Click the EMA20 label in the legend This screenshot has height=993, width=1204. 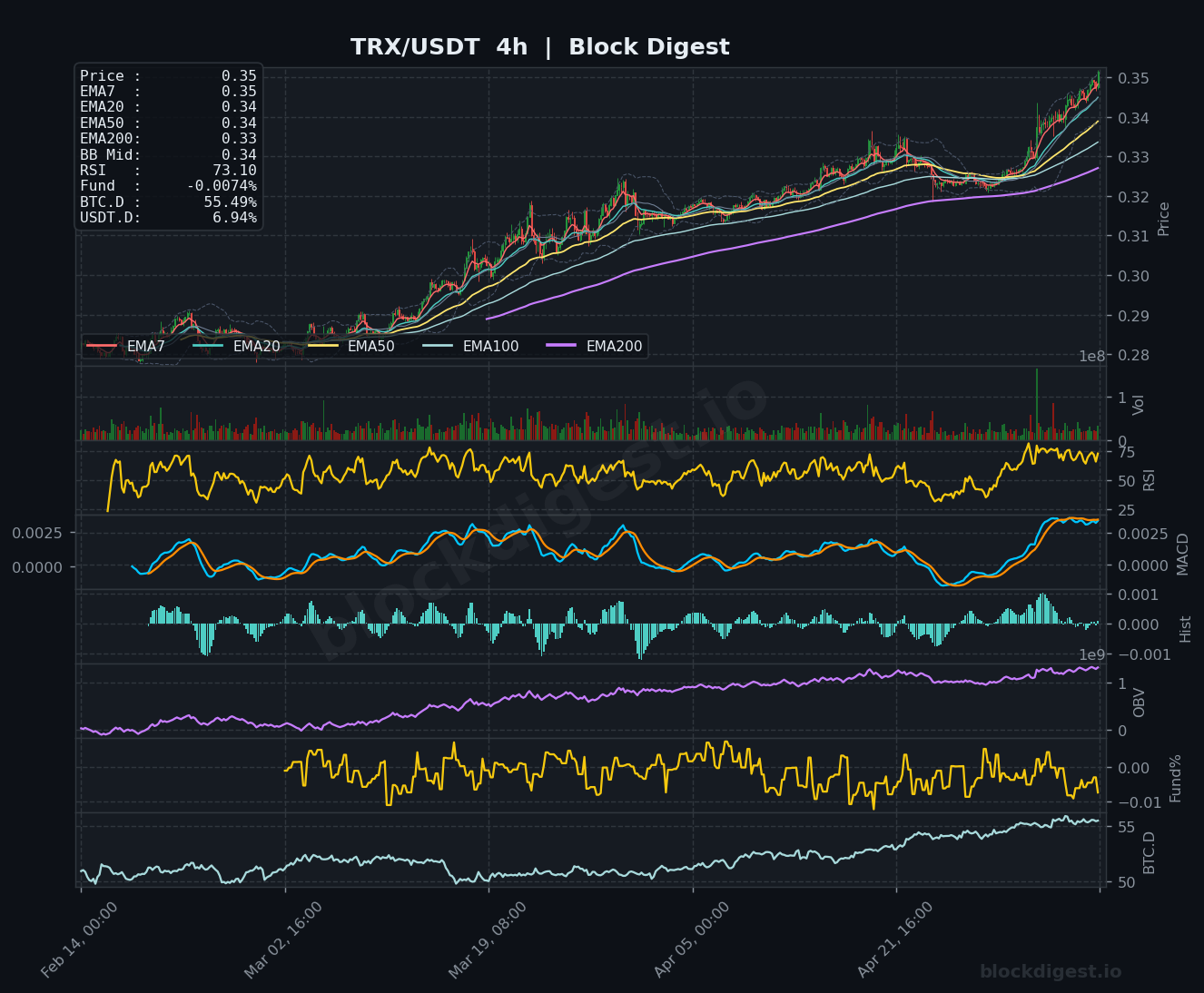[x=257, y=346]
